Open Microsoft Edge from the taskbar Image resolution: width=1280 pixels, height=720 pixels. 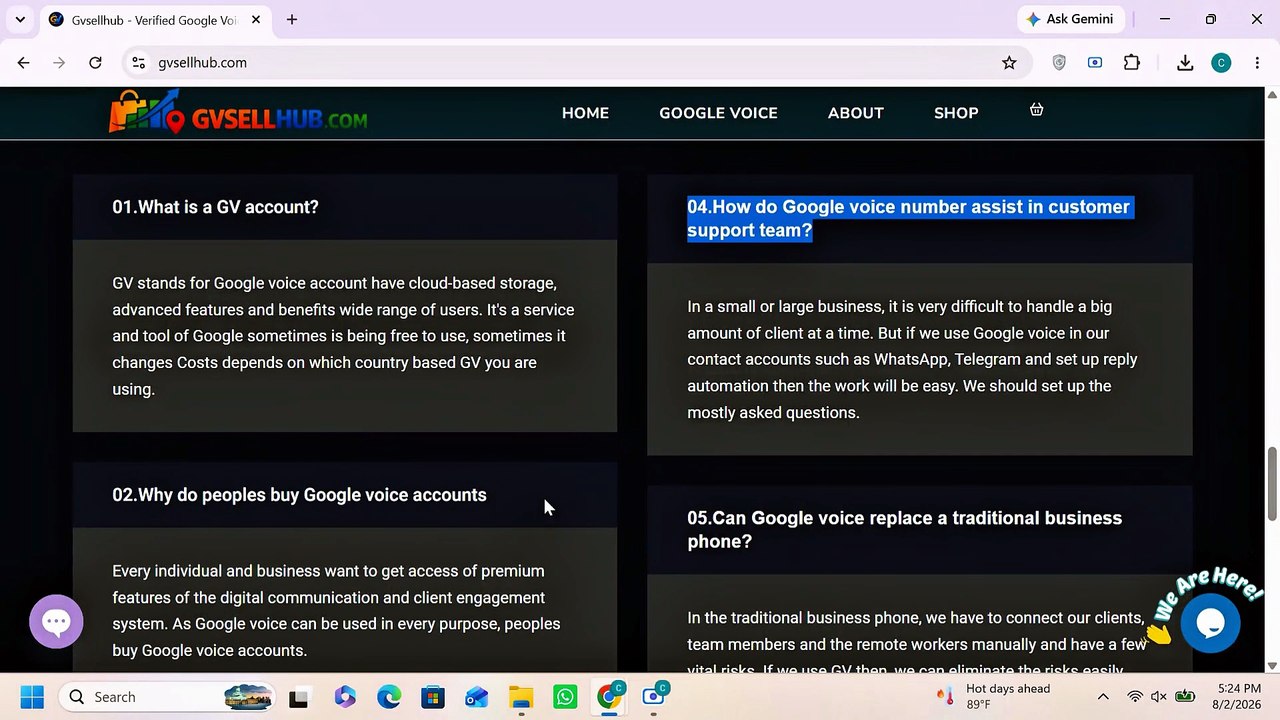389,697
